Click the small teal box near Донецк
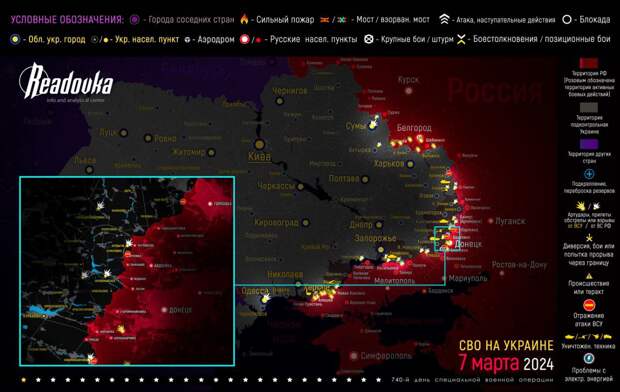 pos(447,239)
